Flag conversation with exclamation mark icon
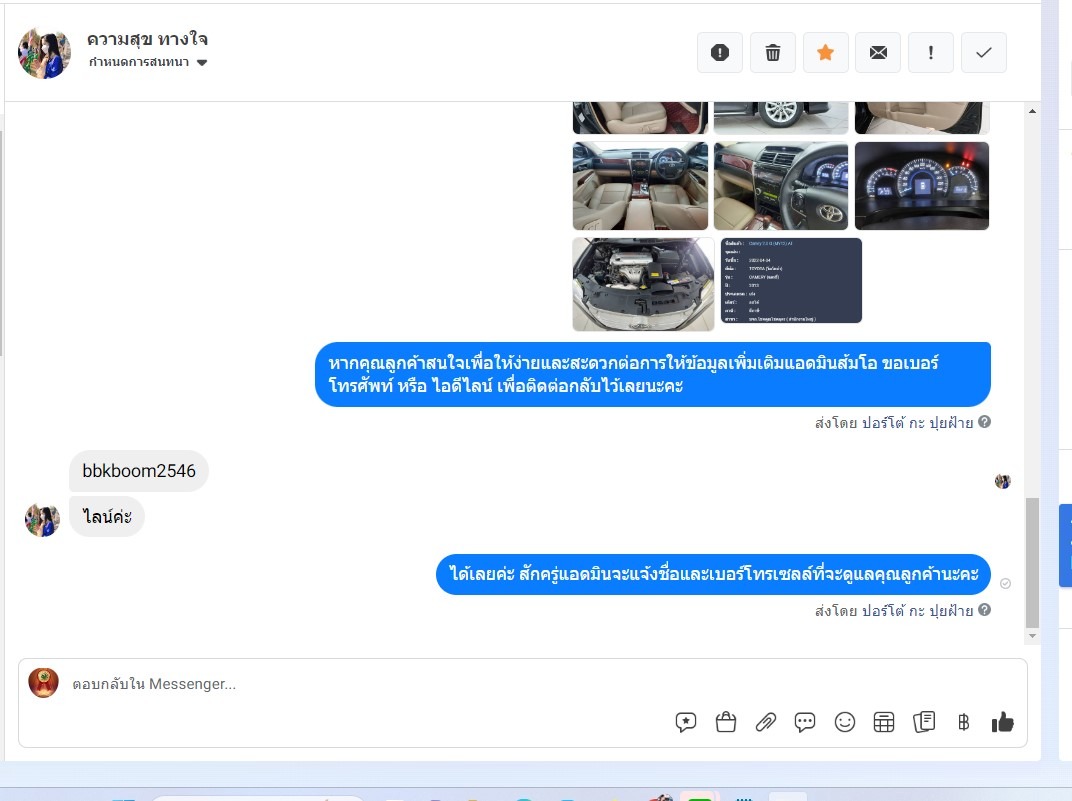Screen dimensions: 1072x801 (930, 53)
